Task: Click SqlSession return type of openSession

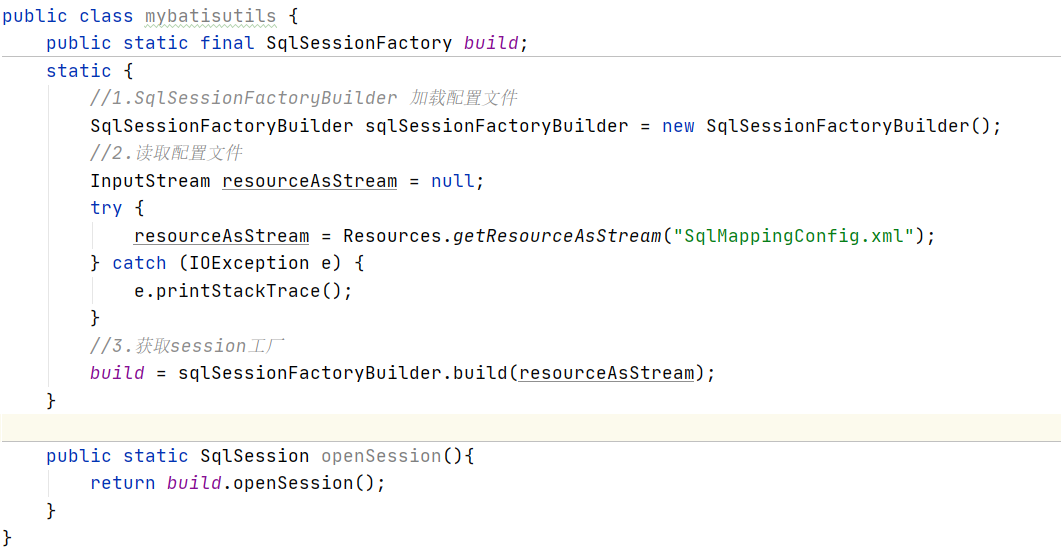Action: click(x=254, y=455)
